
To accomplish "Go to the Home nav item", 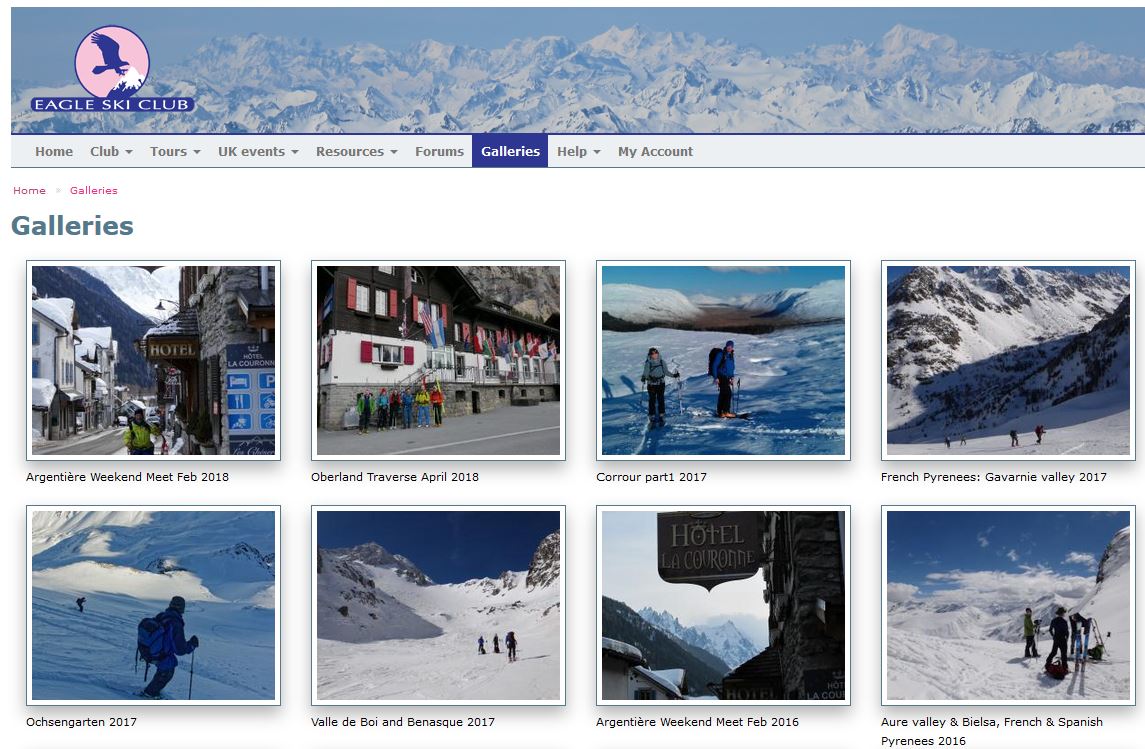I will pos(54,152).
